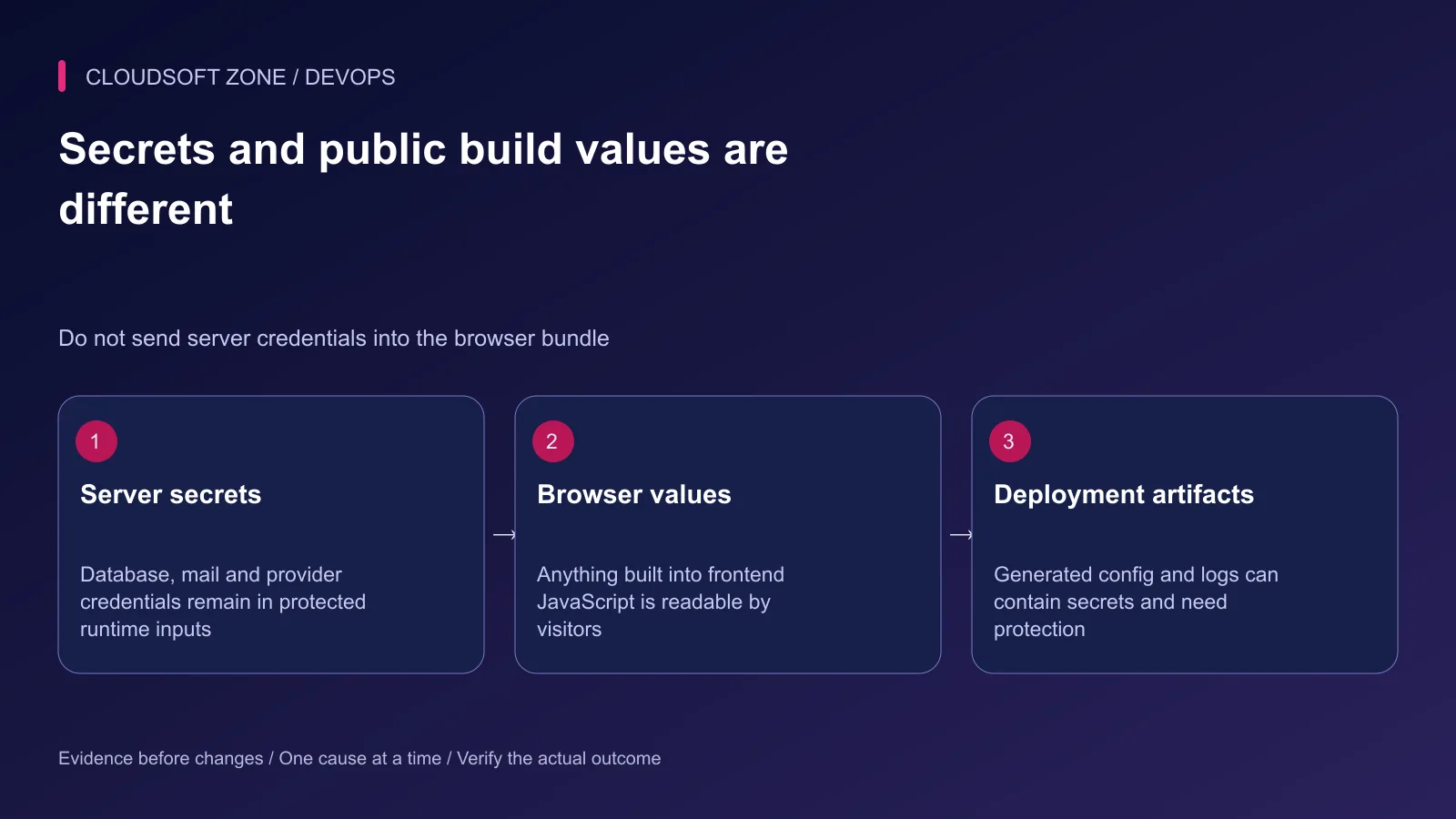Select the 'Server secrets' card heading
1456x819 pixels.
click(171, 494)
